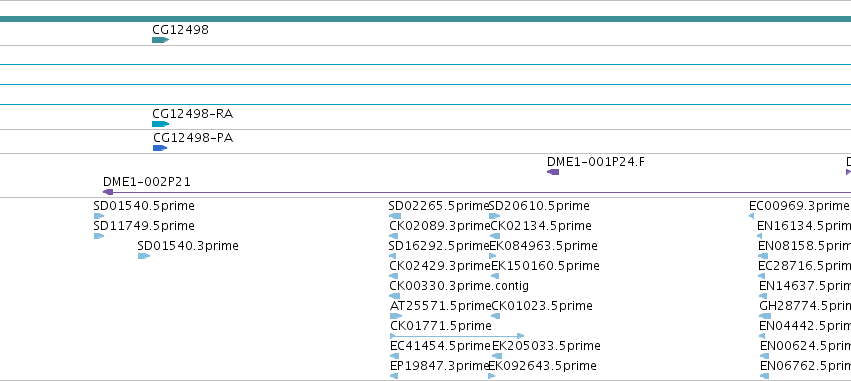Select the teal chromosome bar at top
This screenshot has width=851, height=381.
pyautogui.click(x=426, y=19)
